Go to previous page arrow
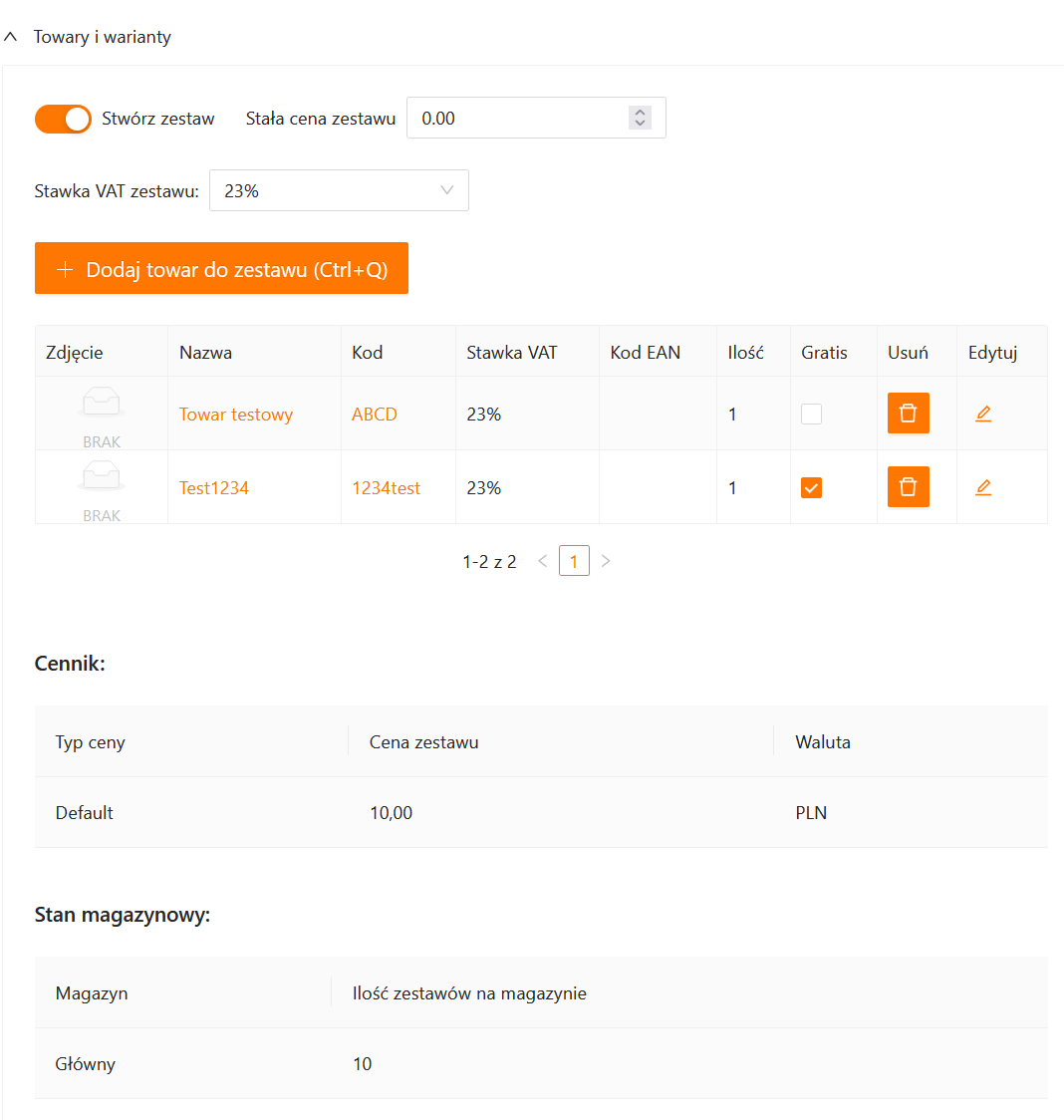Viewport: 1064px width, 1120px height. (x=543, y=561)
